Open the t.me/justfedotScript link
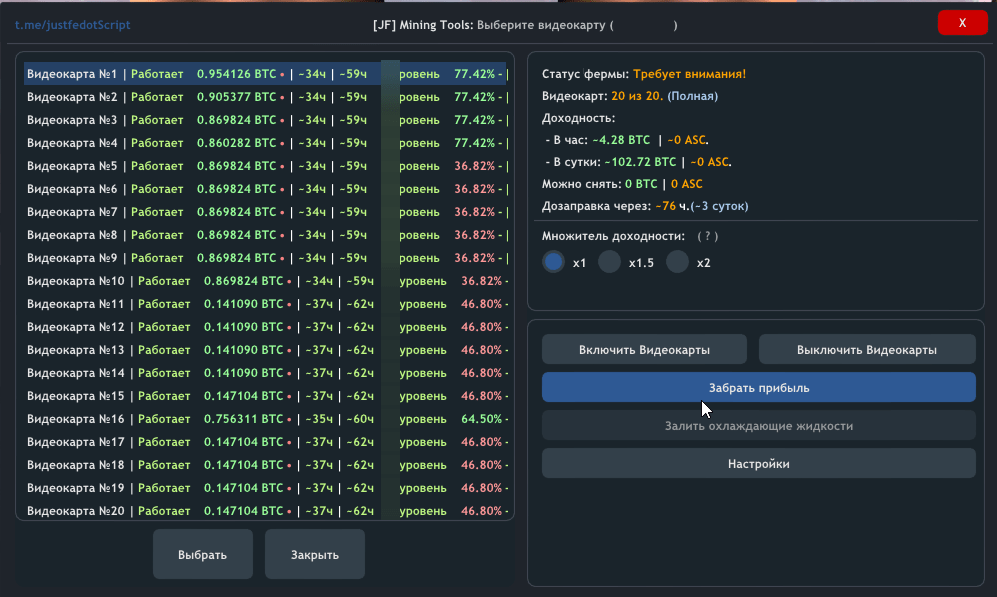 (72, 25)
